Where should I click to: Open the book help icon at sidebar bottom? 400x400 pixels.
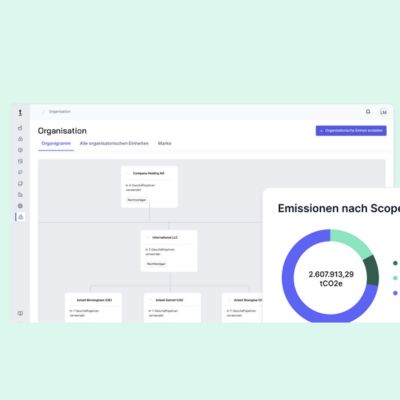click(20, 313)
